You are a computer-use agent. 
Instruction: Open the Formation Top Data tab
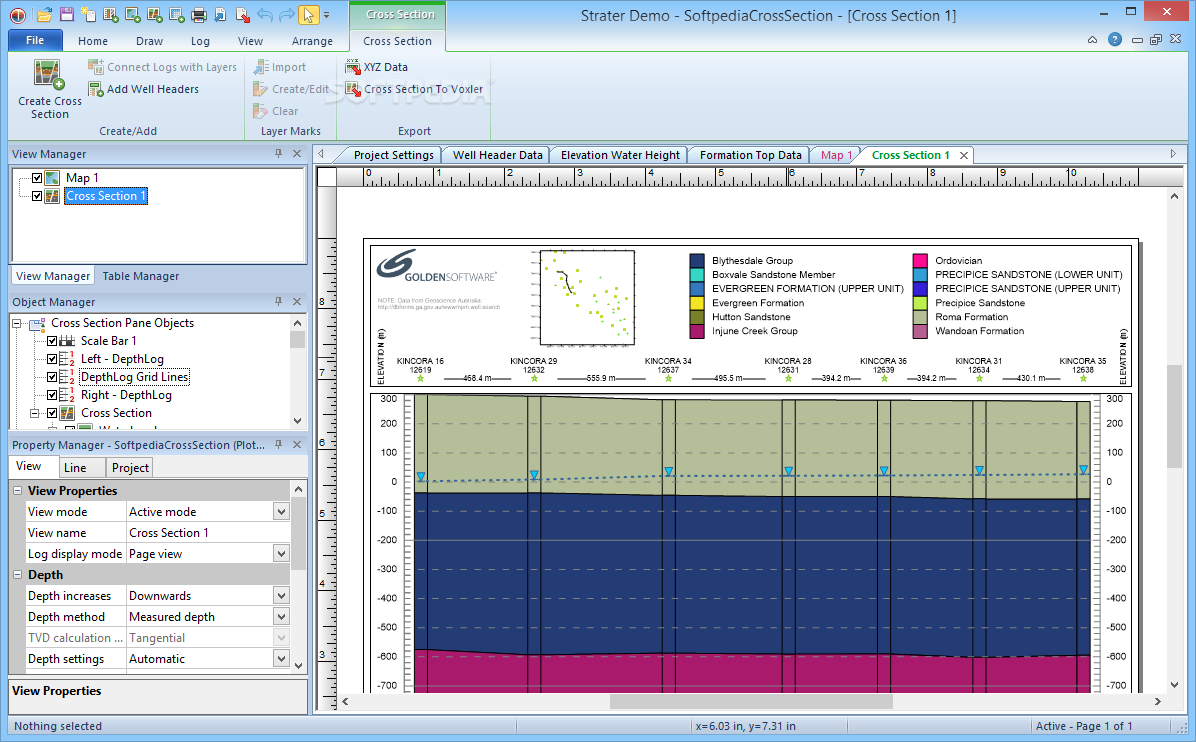pyautogui.click(x=751, y=155)
